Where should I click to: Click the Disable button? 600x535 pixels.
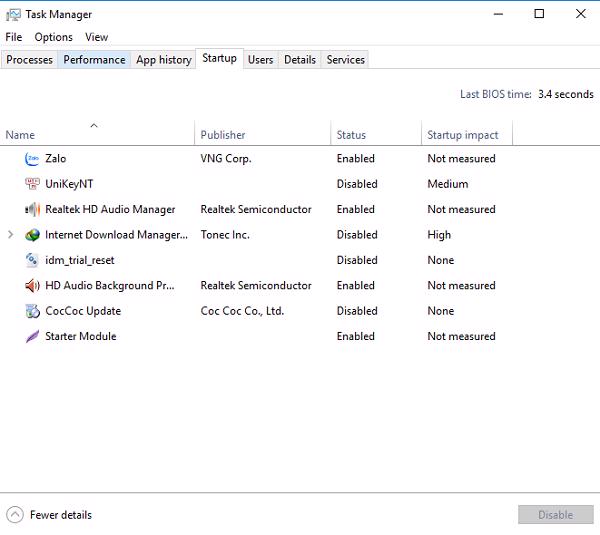[556, 515]
